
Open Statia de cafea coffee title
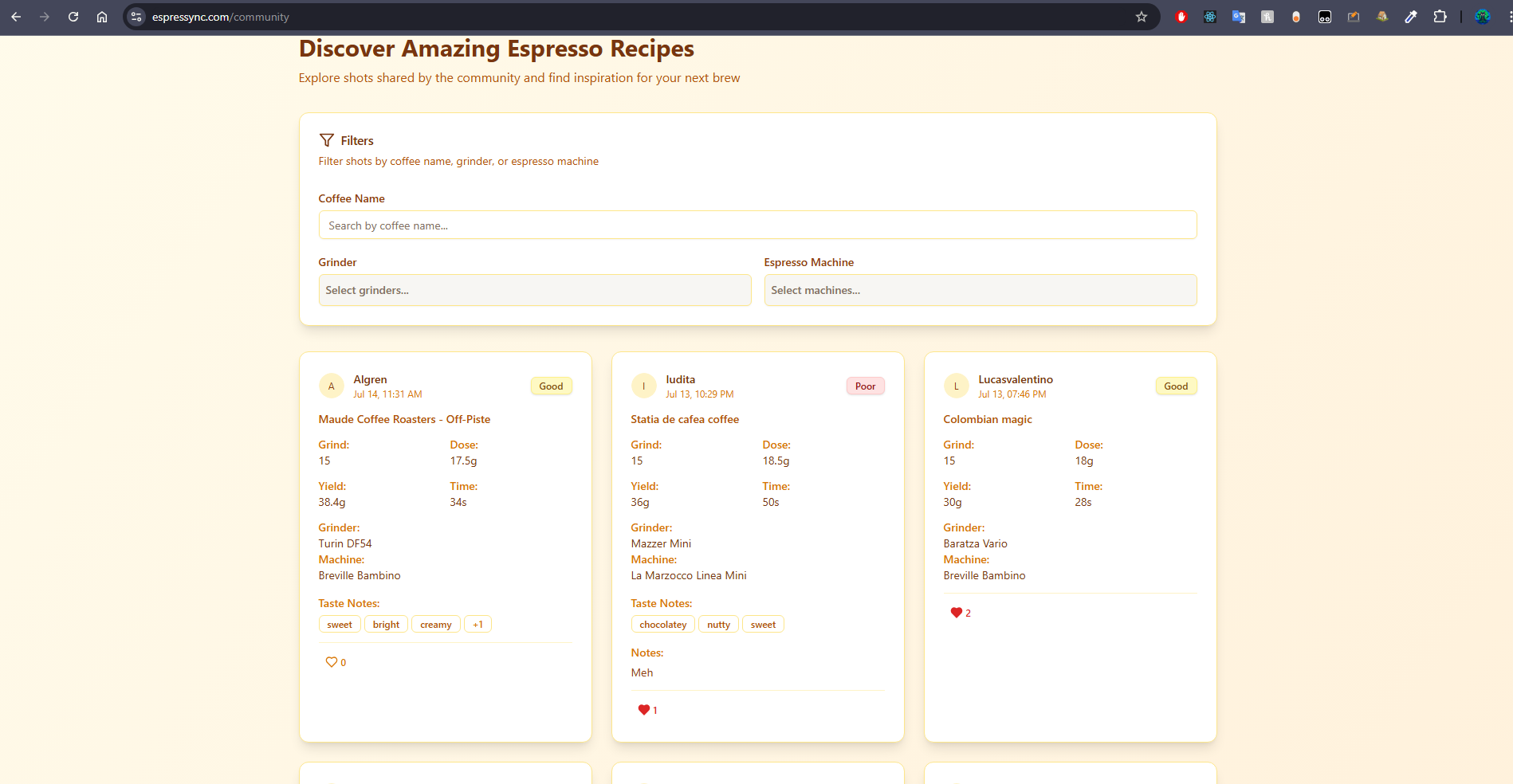(685, 419)
